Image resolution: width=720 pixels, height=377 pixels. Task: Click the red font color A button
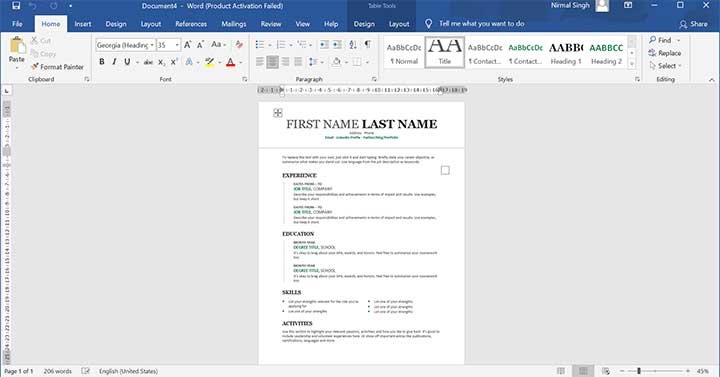[x=231, y=62]
